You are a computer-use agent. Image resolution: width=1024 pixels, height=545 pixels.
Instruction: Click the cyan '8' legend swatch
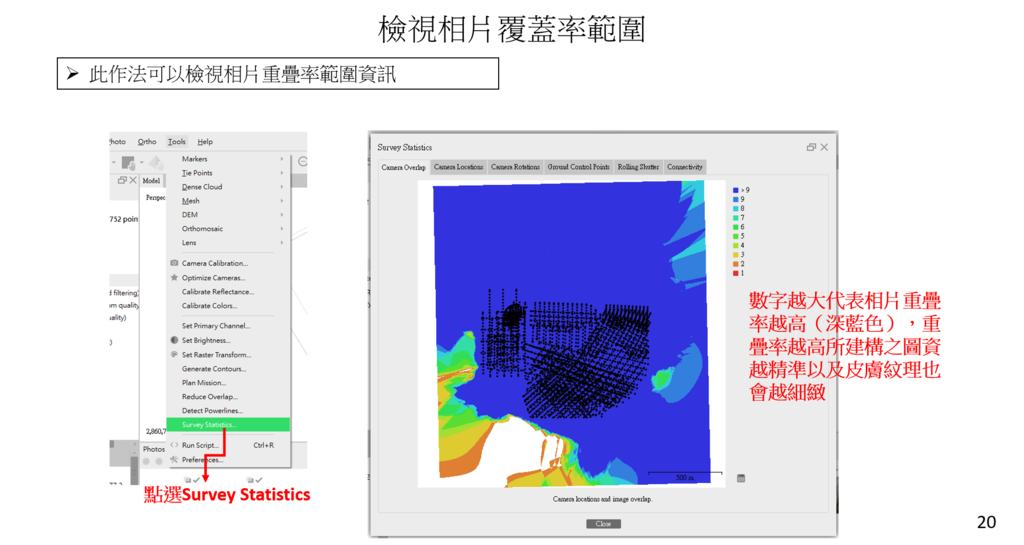pos(735,209)
